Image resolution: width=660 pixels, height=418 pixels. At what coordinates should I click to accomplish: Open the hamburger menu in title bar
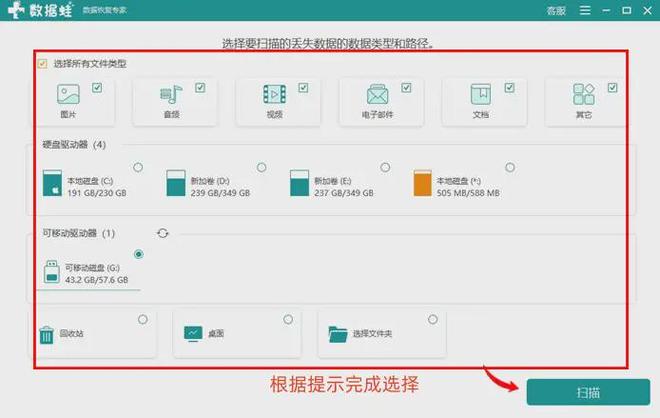tap(583, 11)
